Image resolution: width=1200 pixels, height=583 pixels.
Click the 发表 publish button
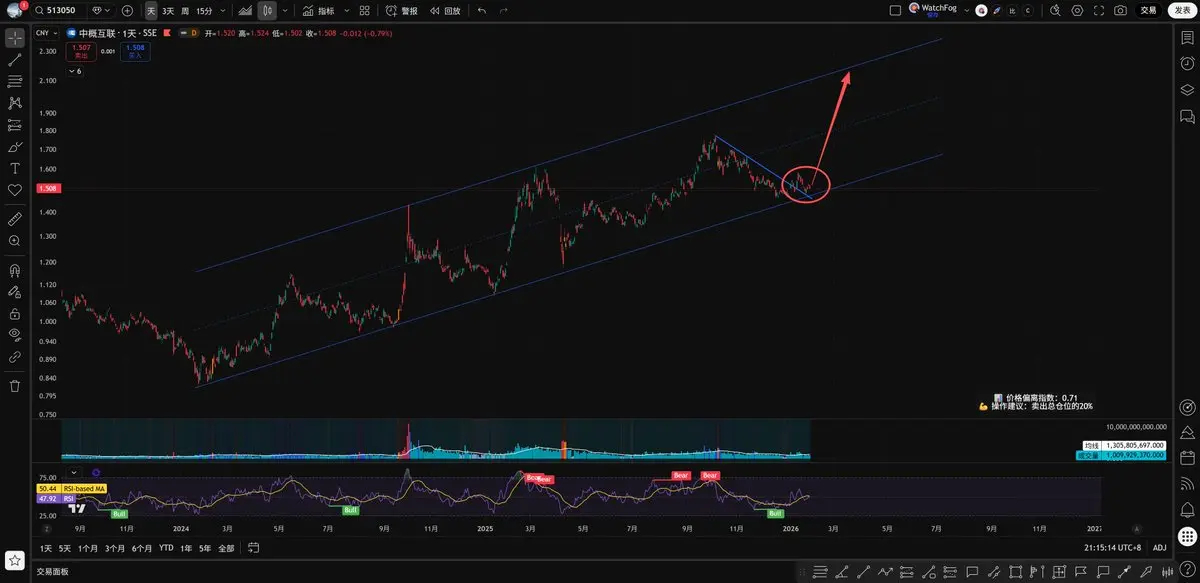(x=1181, y=10)
